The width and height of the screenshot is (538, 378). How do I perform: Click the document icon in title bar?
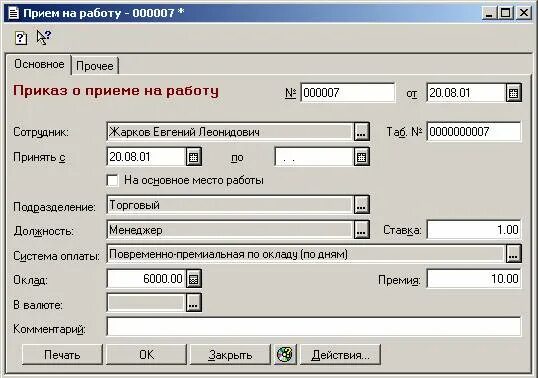[x=13, y=13]
